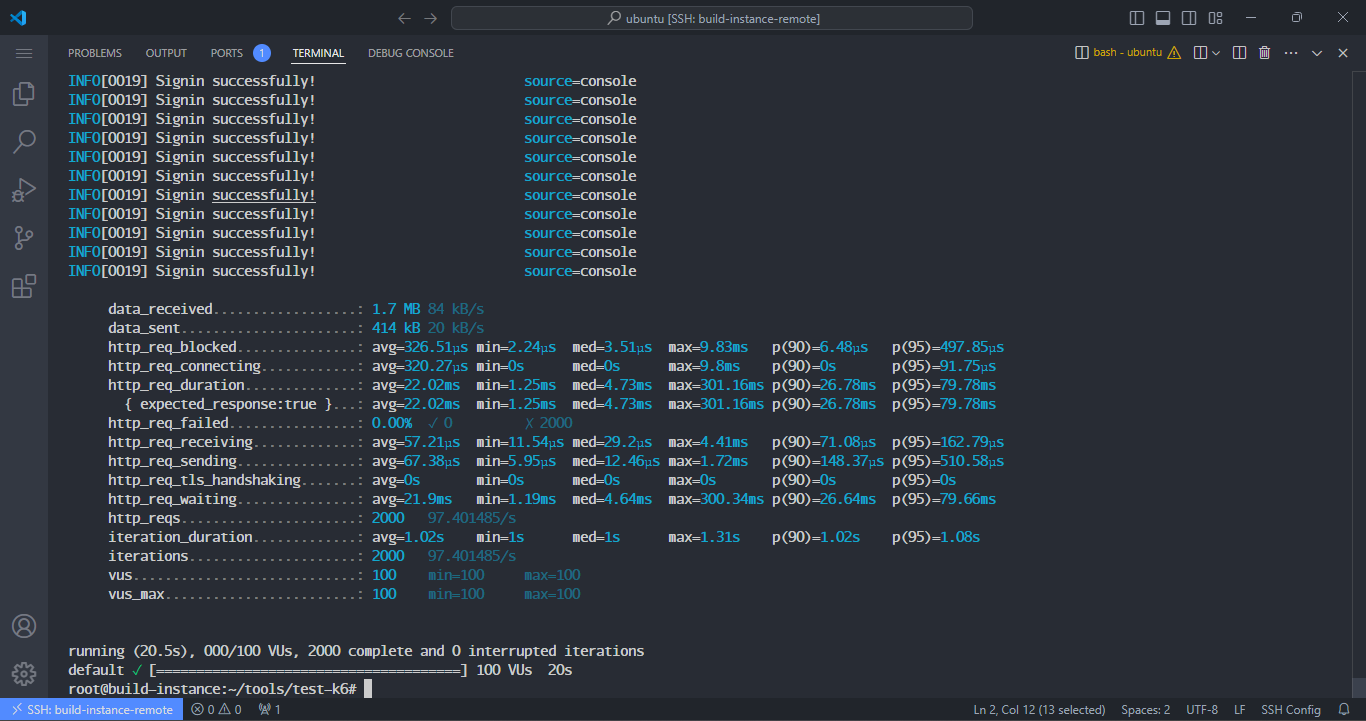This screenshot has width=1366, height=721.
Task: Open the Customize Layout icon
Action: point(1215,18)
